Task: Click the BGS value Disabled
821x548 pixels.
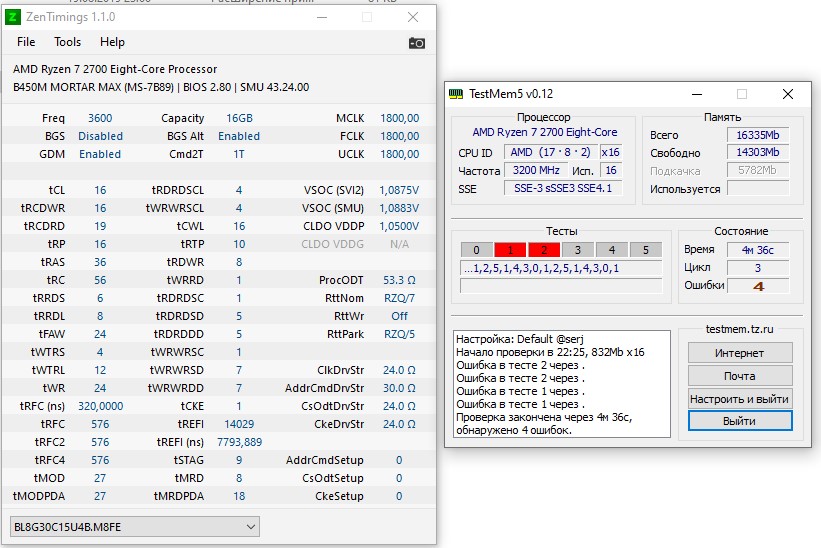Action: (x=101, y=136)
